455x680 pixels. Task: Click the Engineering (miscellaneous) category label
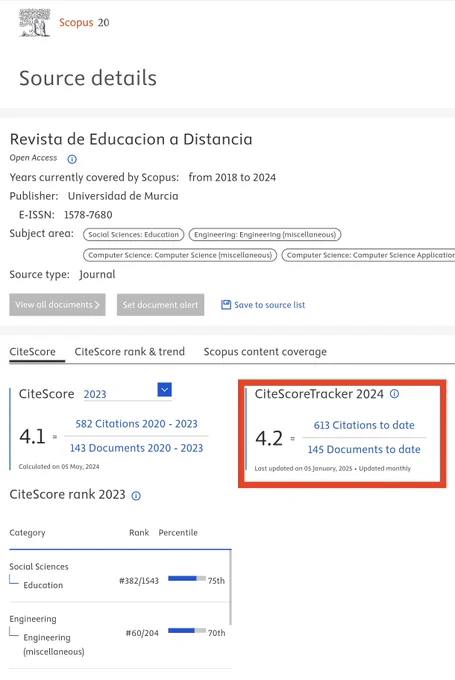(54, 644)
